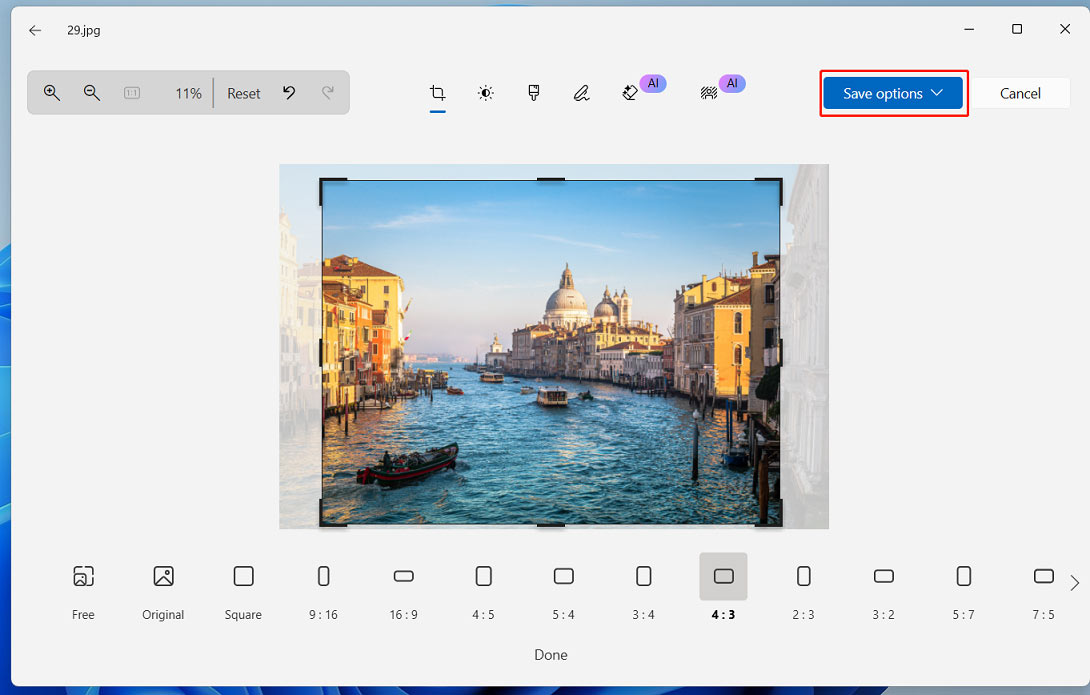Select the Zoom in magnifier icon
Image resolution: width=1090 pixels, height=695 pixels.
click(51, 93)
